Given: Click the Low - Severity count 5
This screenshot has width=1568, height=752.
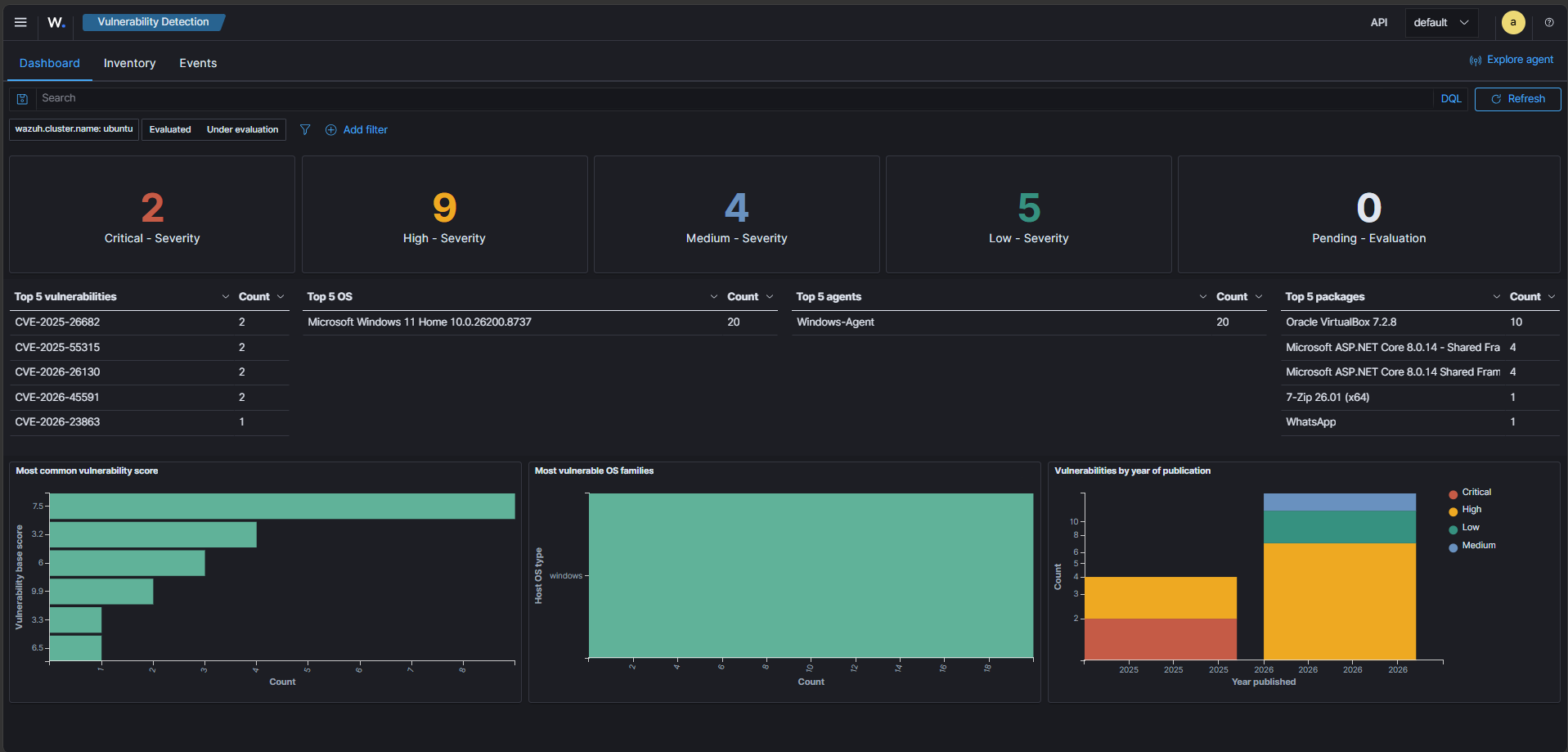Looking at the screenshot, I should click(x=1029, y=208).
